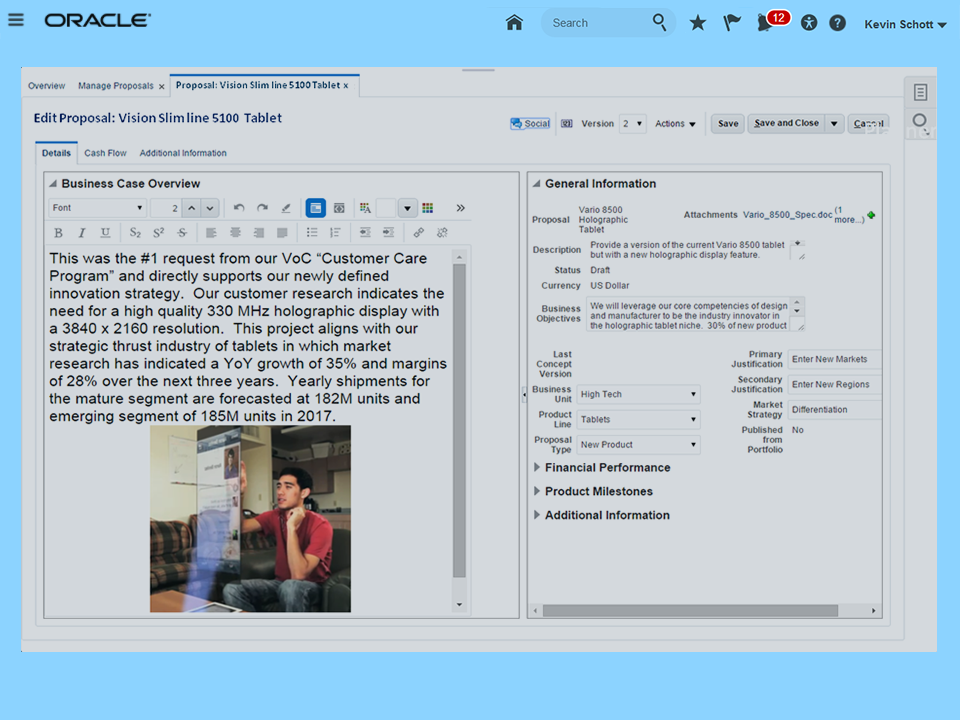Click the Cancel button

868,124
